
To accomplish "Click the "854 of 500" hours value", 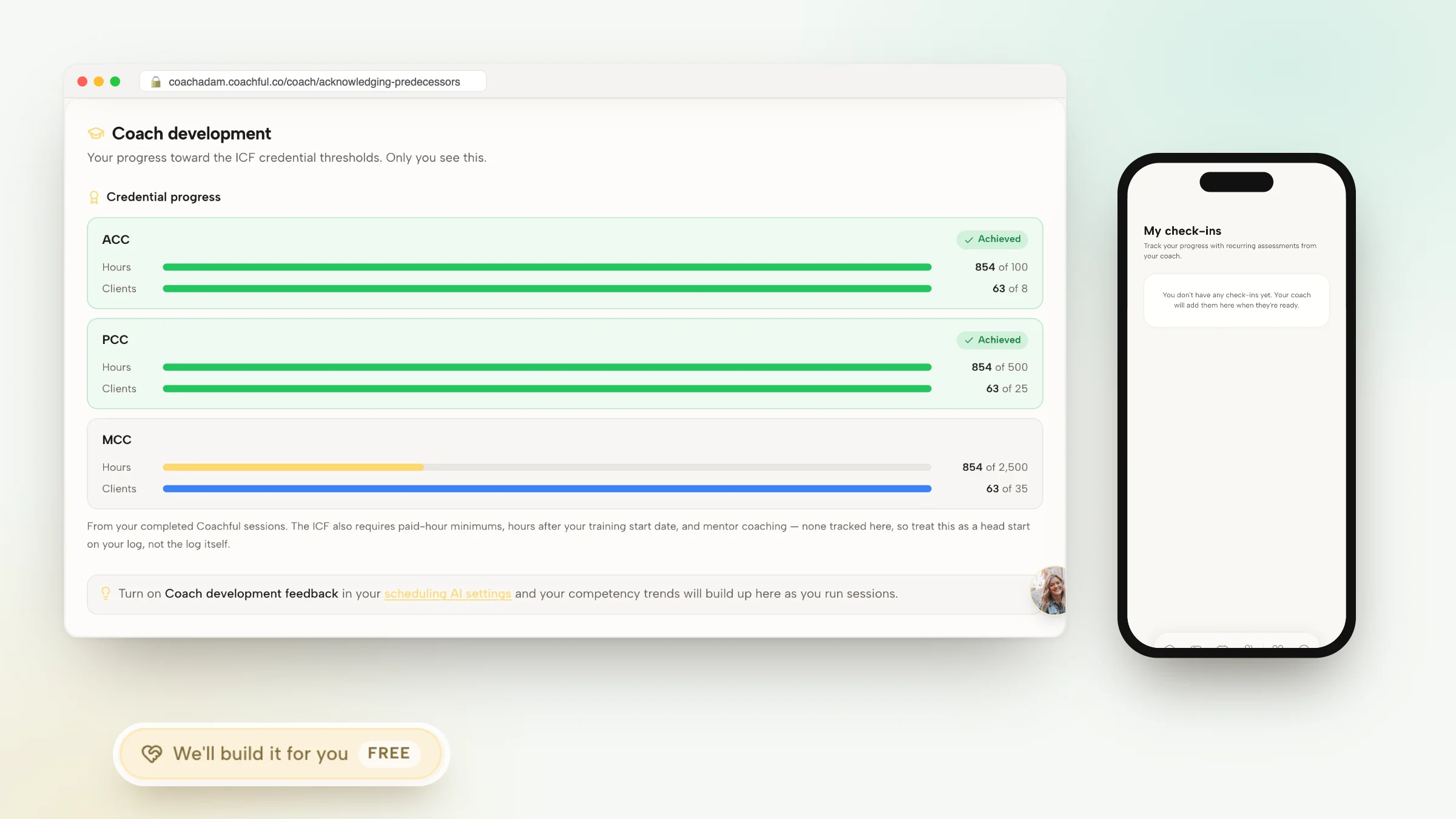I will [999, 367].
